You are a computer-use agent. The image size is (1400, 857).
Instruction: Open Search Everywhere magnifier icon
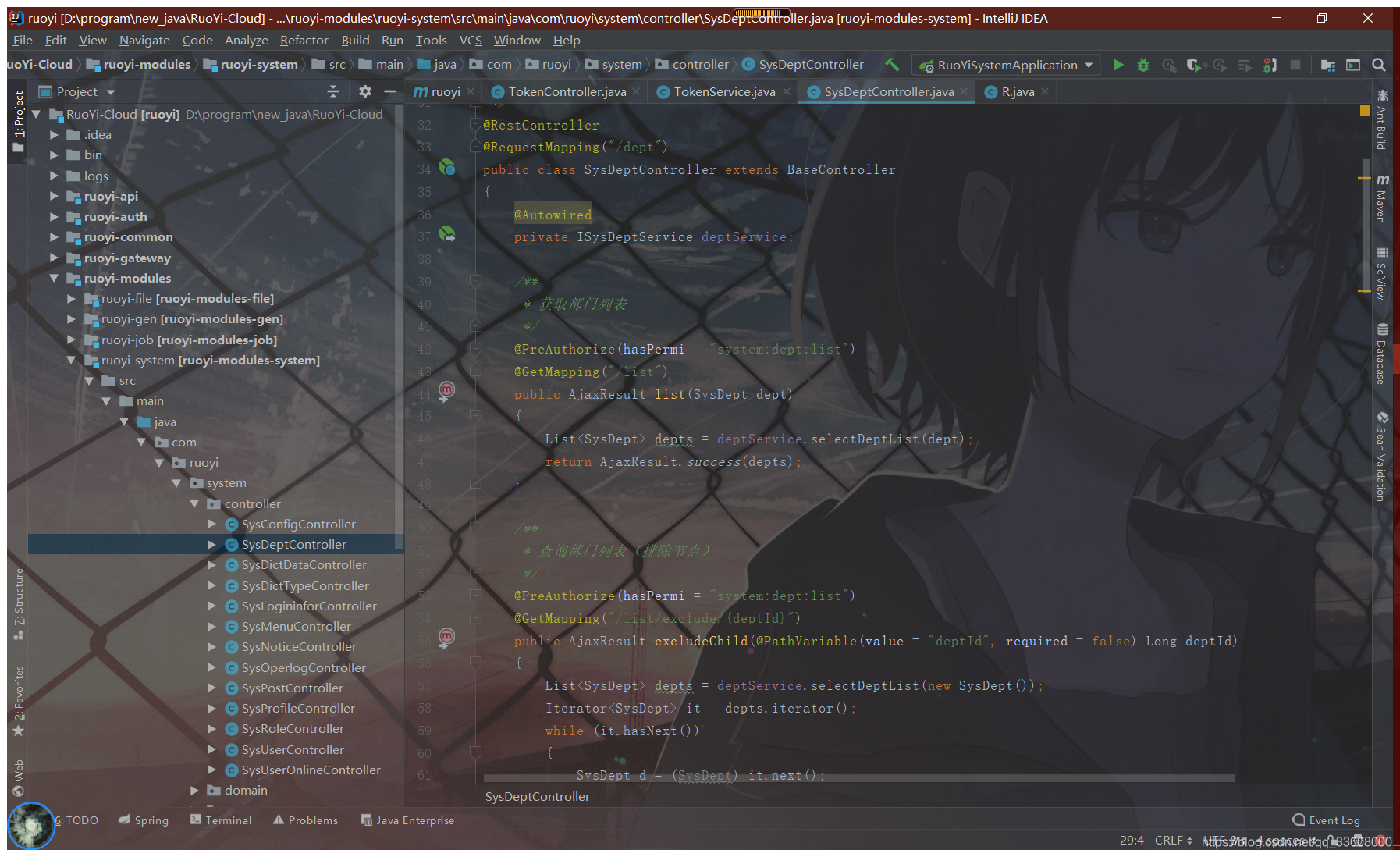pyautogui.click(x=1379, y=65)
